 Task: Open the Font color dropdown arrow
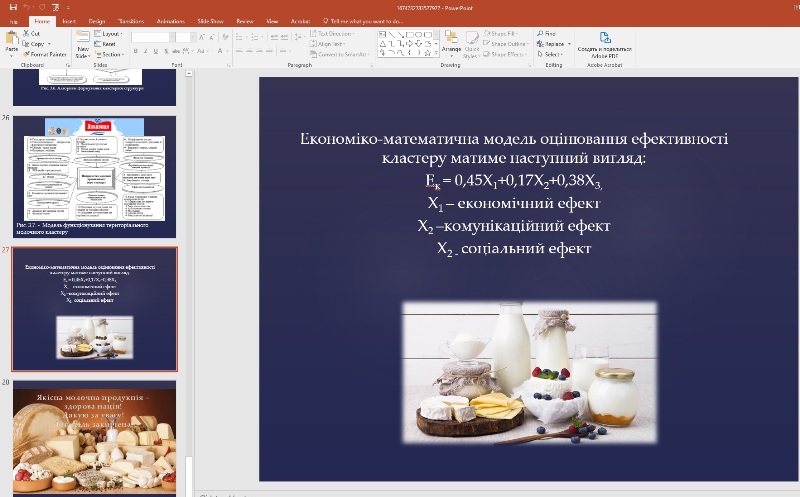click(x=226, y=51)
